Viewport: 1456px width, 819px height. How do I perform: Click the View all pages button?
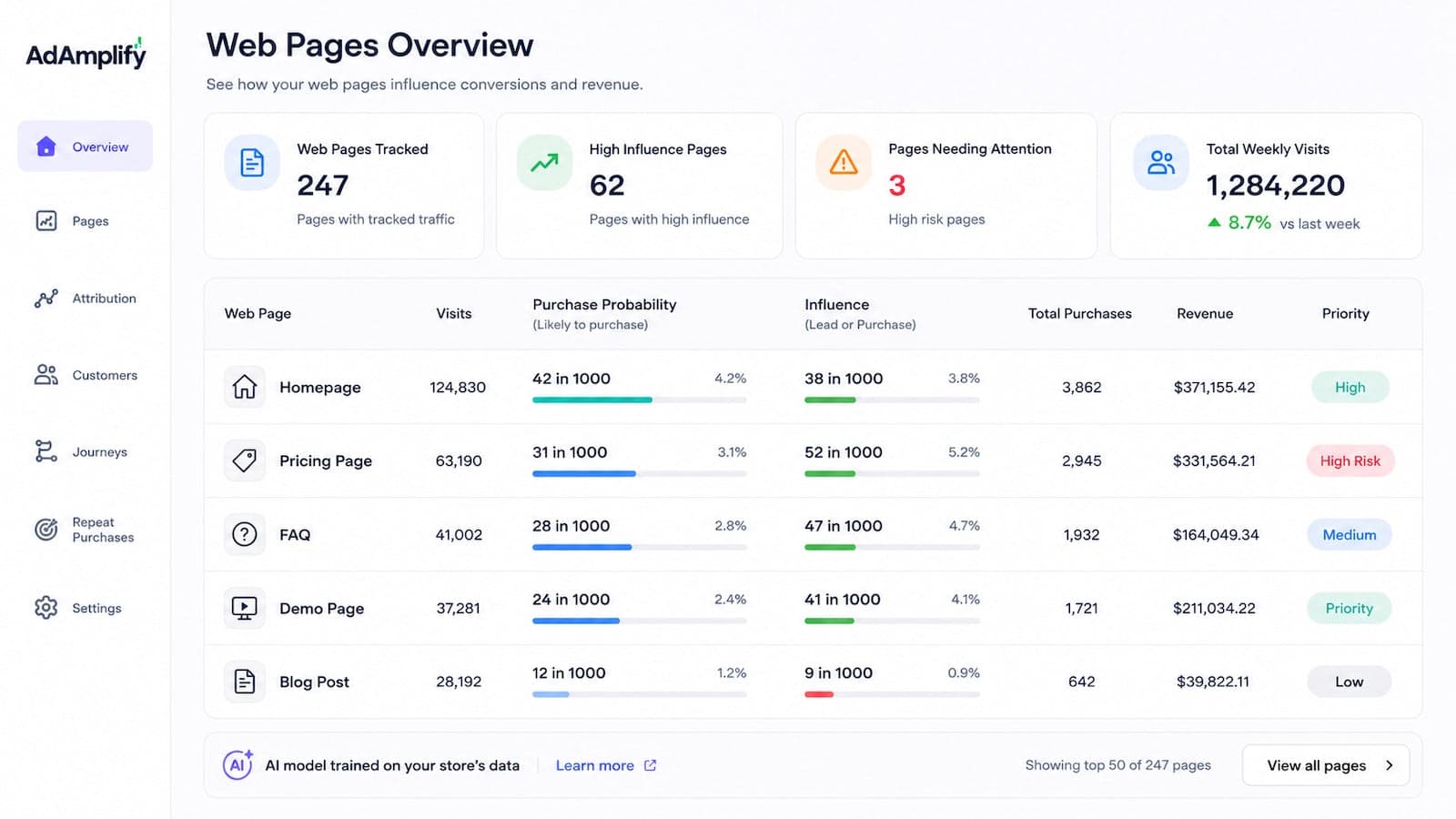[1326, 765]
